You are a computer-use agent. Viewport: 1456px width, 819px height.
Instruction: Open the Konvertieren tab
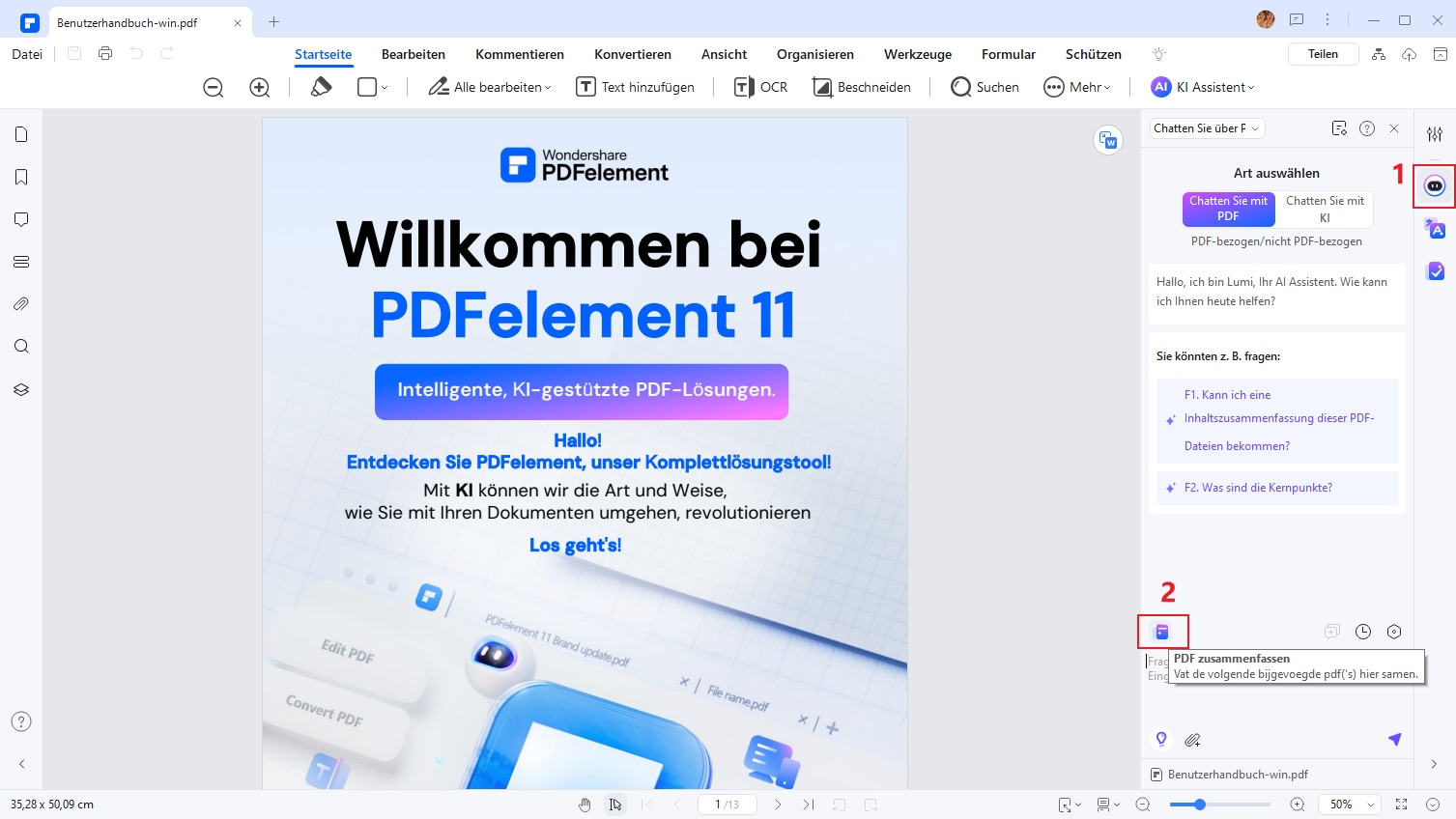click(633, 54)
